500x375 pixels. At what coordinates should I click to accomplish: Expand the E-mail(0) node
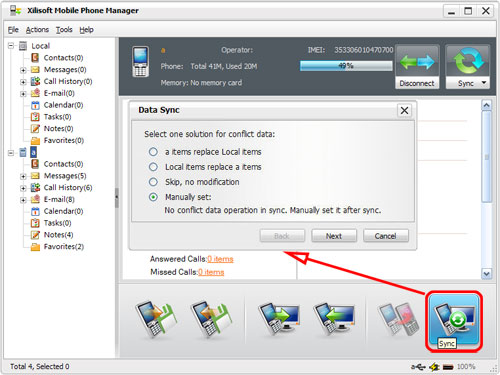[x=23, y=94]
